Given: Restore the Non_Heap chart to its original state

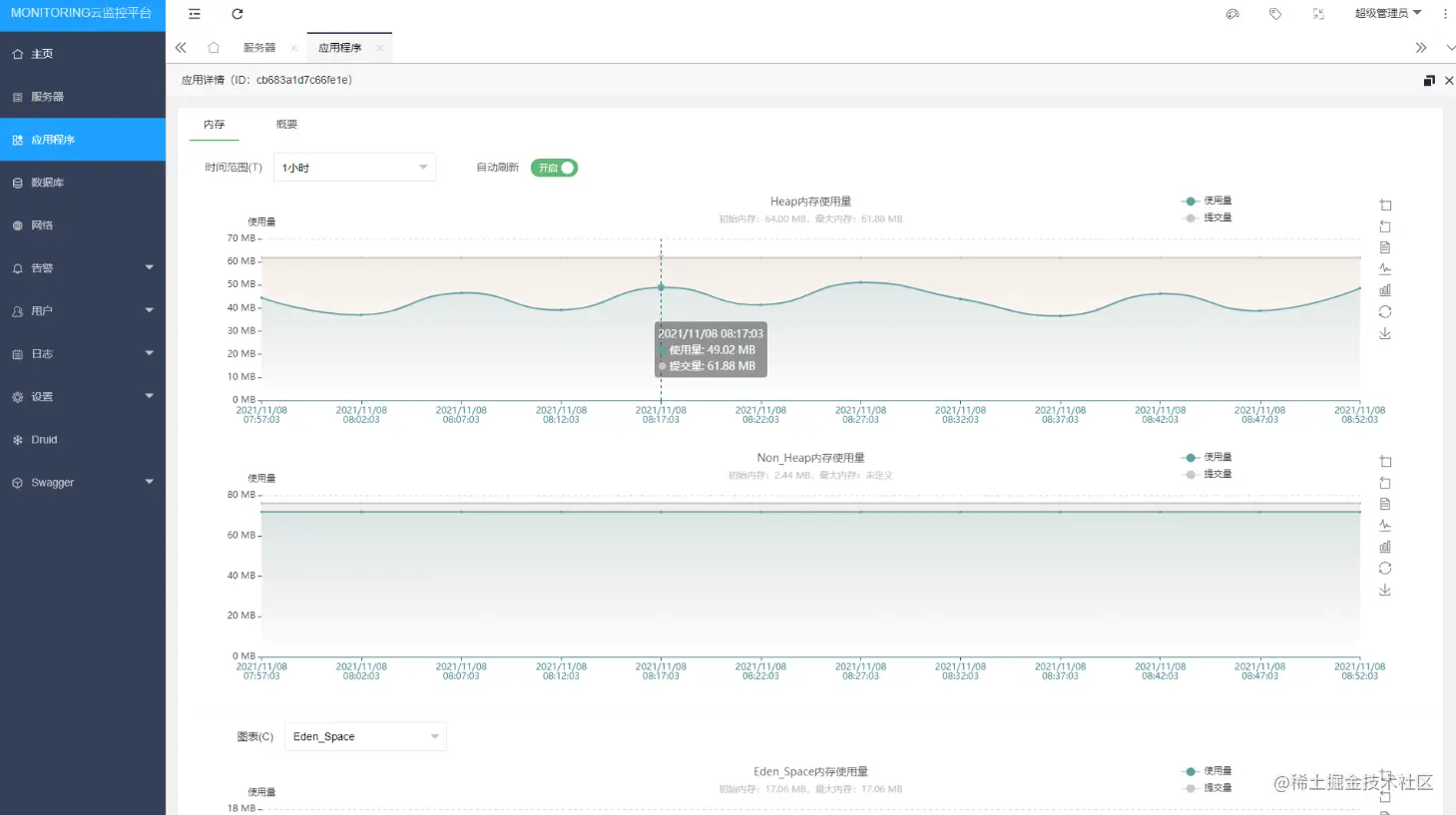Looking at the screenshot, I should 1385,569.
